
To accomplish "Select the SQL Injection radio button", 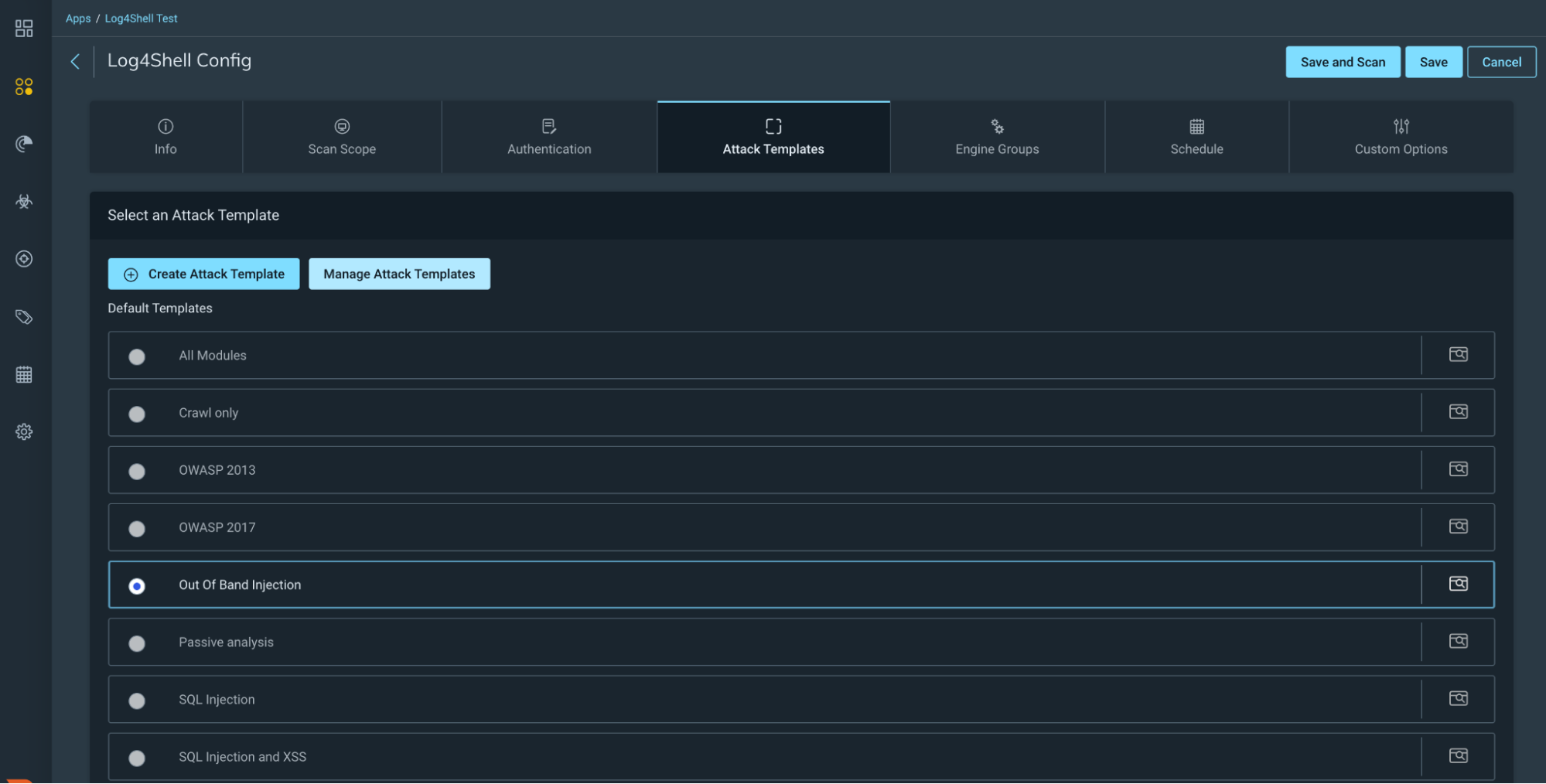I will coord(137,700).
